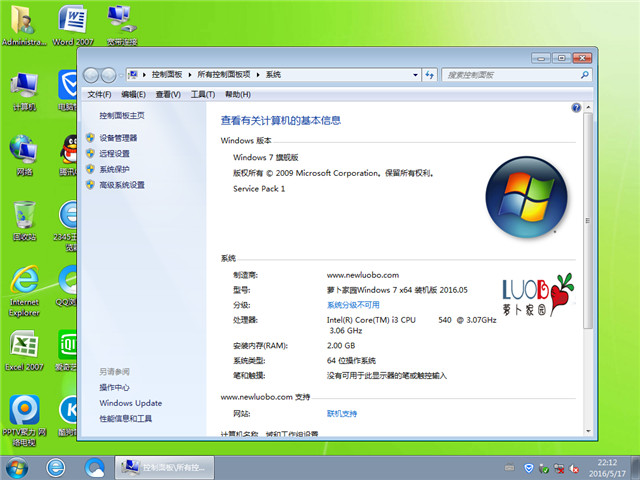Open the Windows Start orb
Image resolution: width=640 pixels, height=480 pixels.
(17, 468)
